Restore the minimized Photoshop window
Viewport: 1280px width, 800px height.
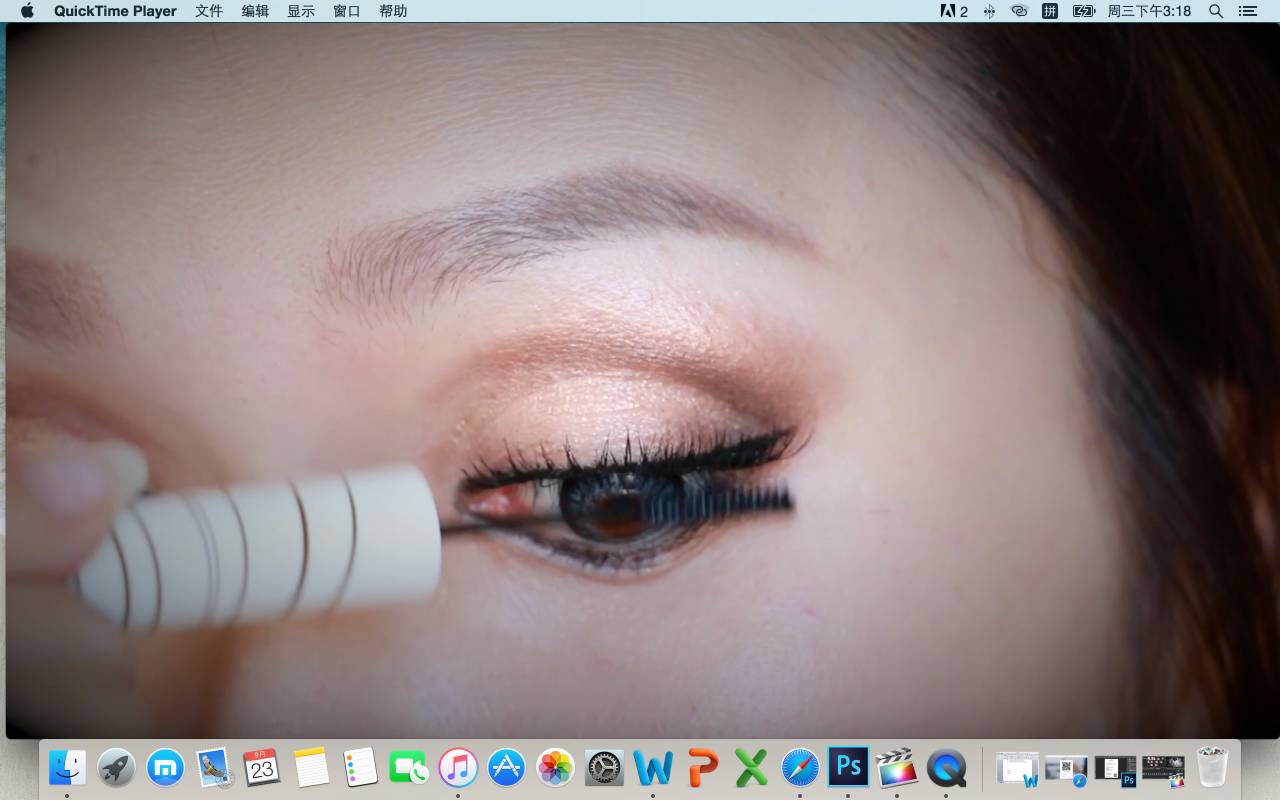pos(1115,769)
